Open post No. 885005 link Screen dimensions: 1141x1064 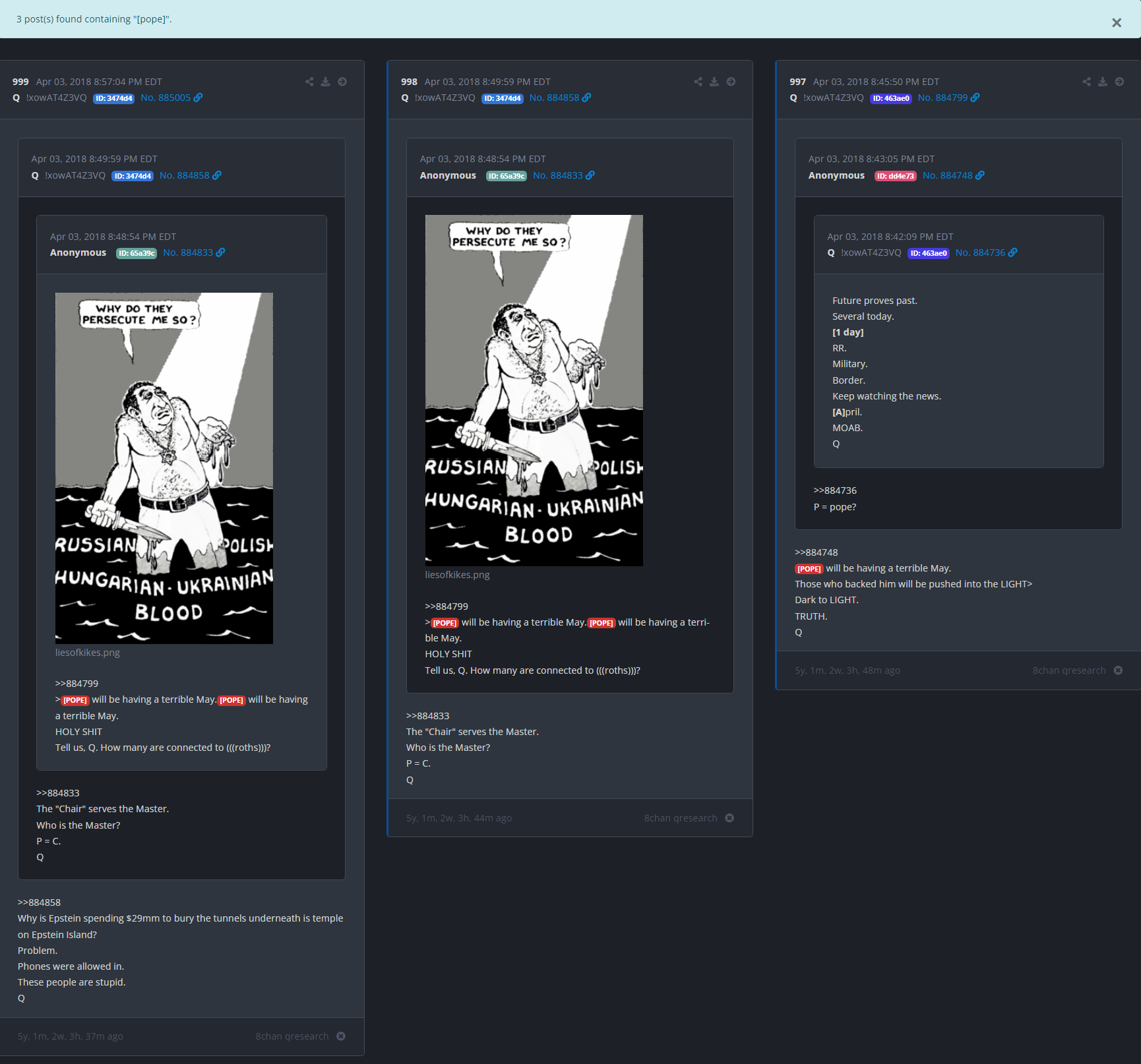[x=166, y=98]
